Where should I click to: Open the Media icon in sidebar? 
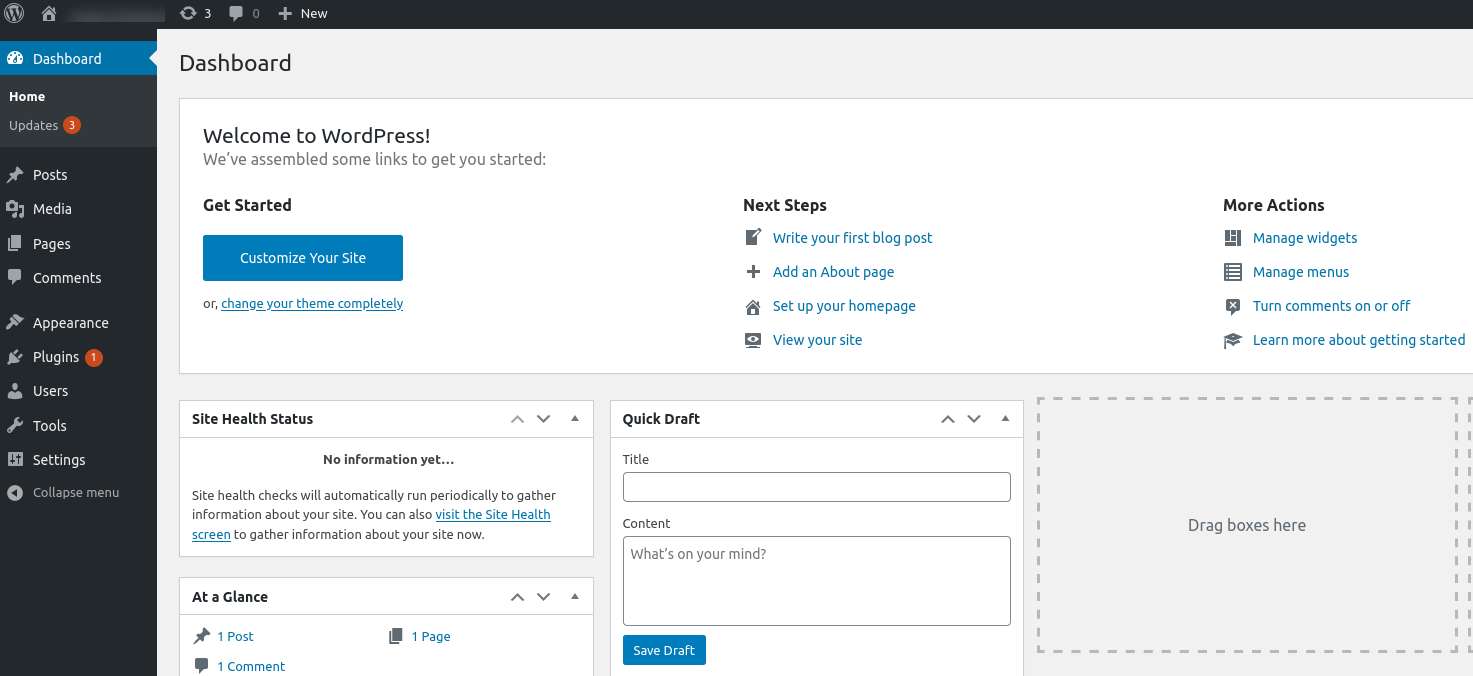15,209
